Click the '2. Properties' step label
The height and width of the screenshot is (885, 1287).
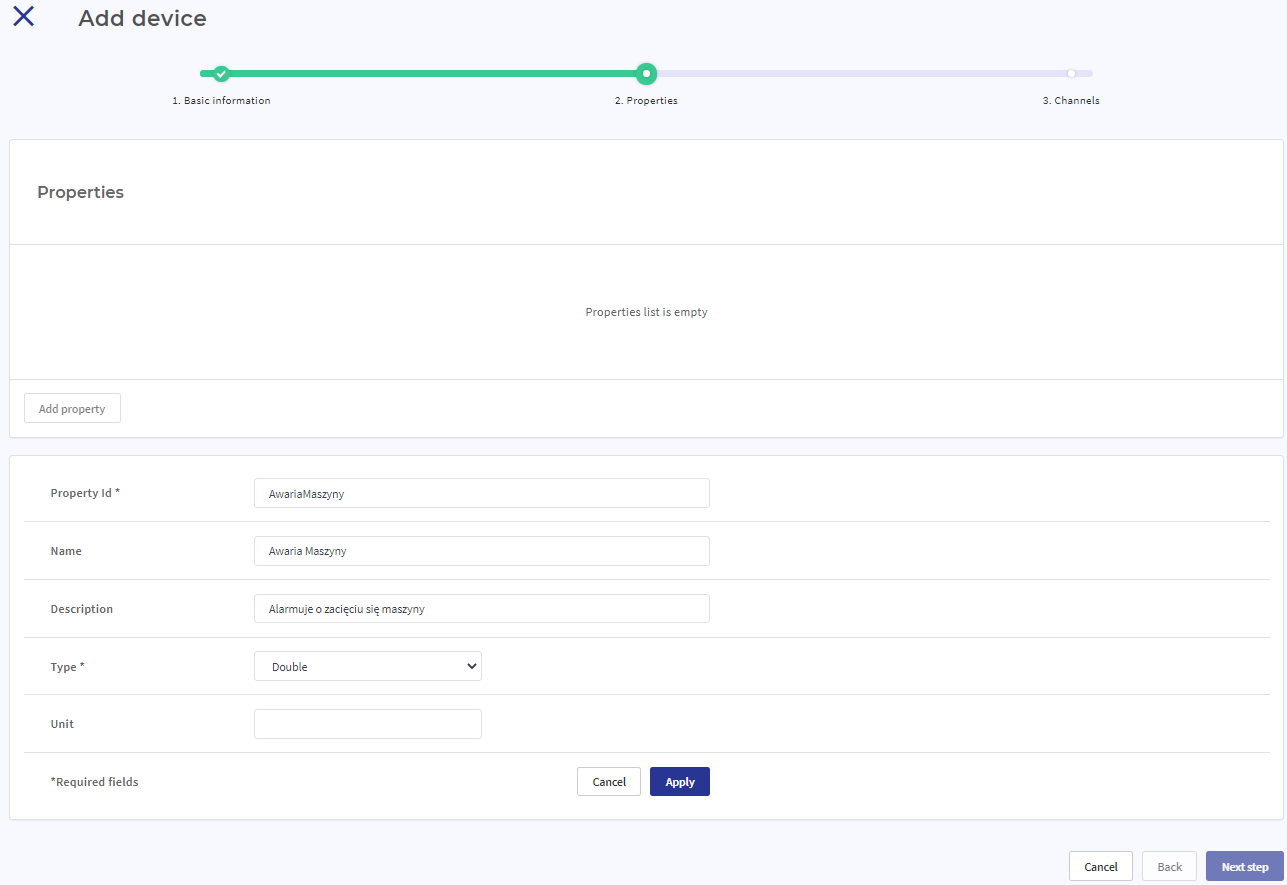646,101
